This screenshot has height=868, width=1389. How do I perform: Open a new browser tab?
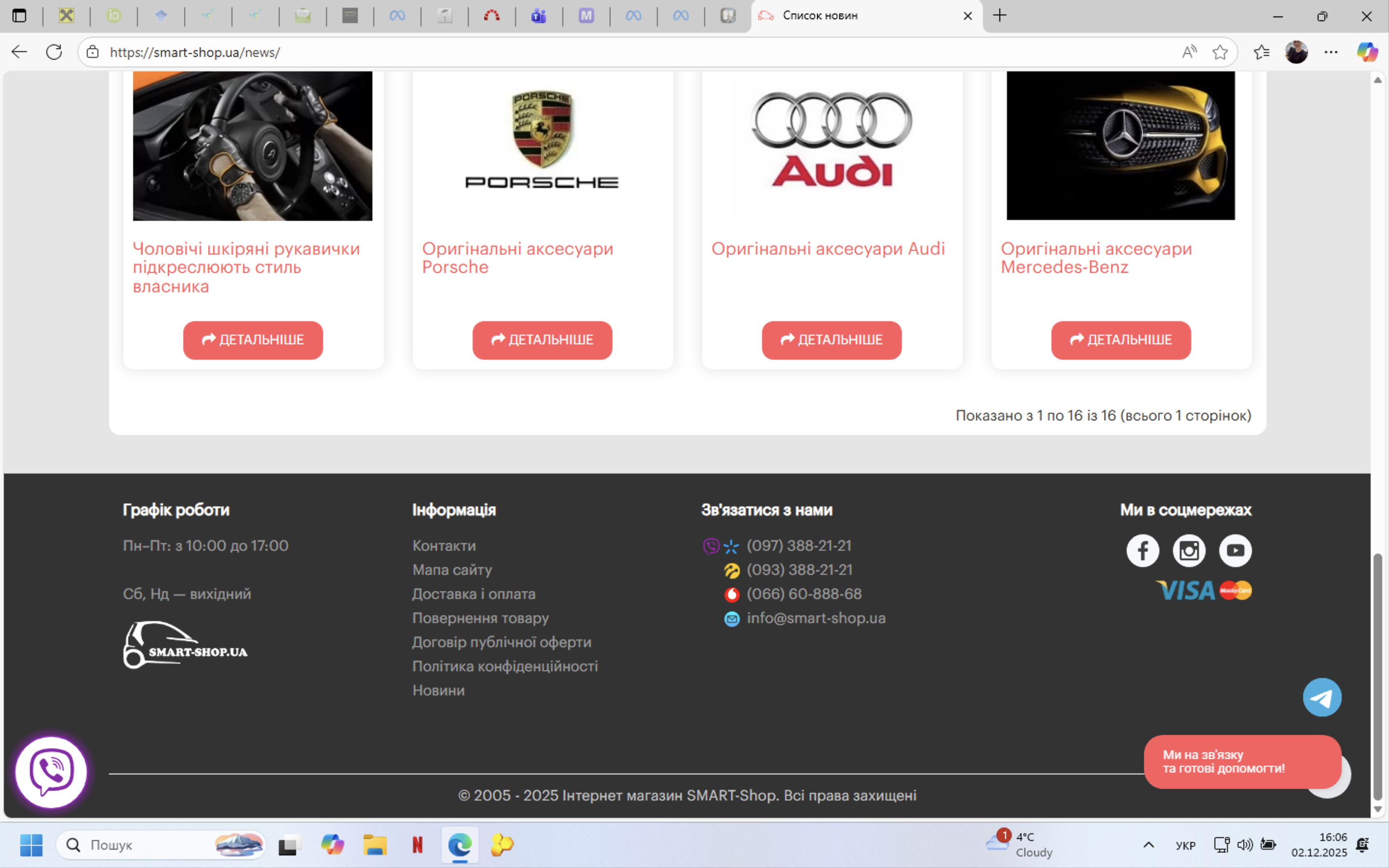tap(999, 15)
